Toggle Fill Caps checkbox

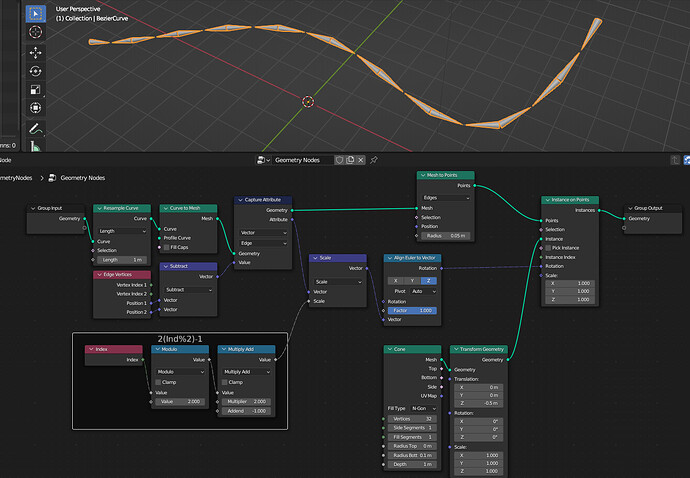point(166,247)
